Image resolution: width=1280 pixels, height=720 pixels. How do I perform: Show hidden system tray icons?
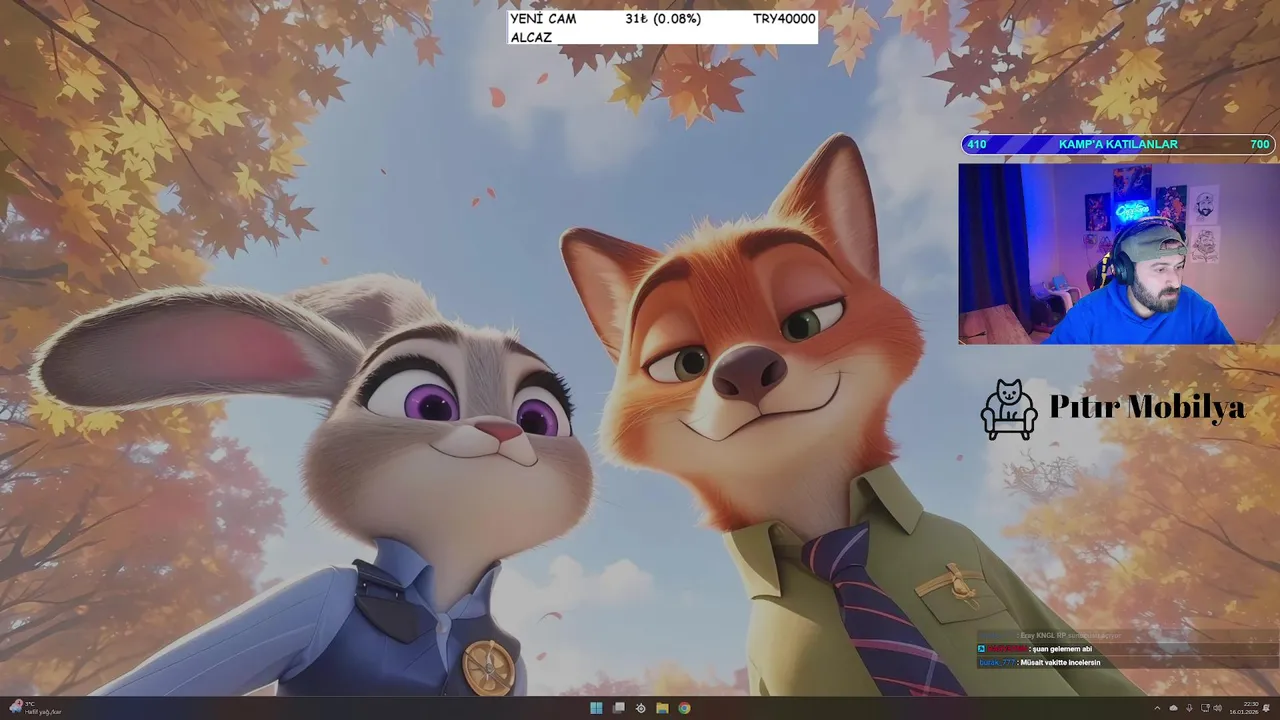click(x=1157, y=708)
